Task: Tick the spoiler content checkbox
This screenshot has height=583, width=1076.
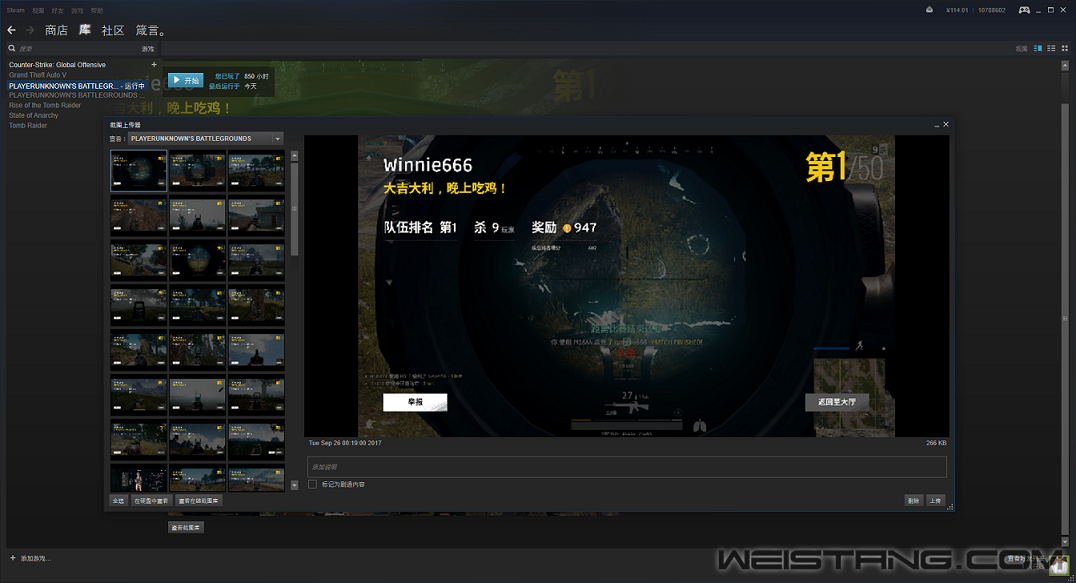Action: [x=312, y=484]
